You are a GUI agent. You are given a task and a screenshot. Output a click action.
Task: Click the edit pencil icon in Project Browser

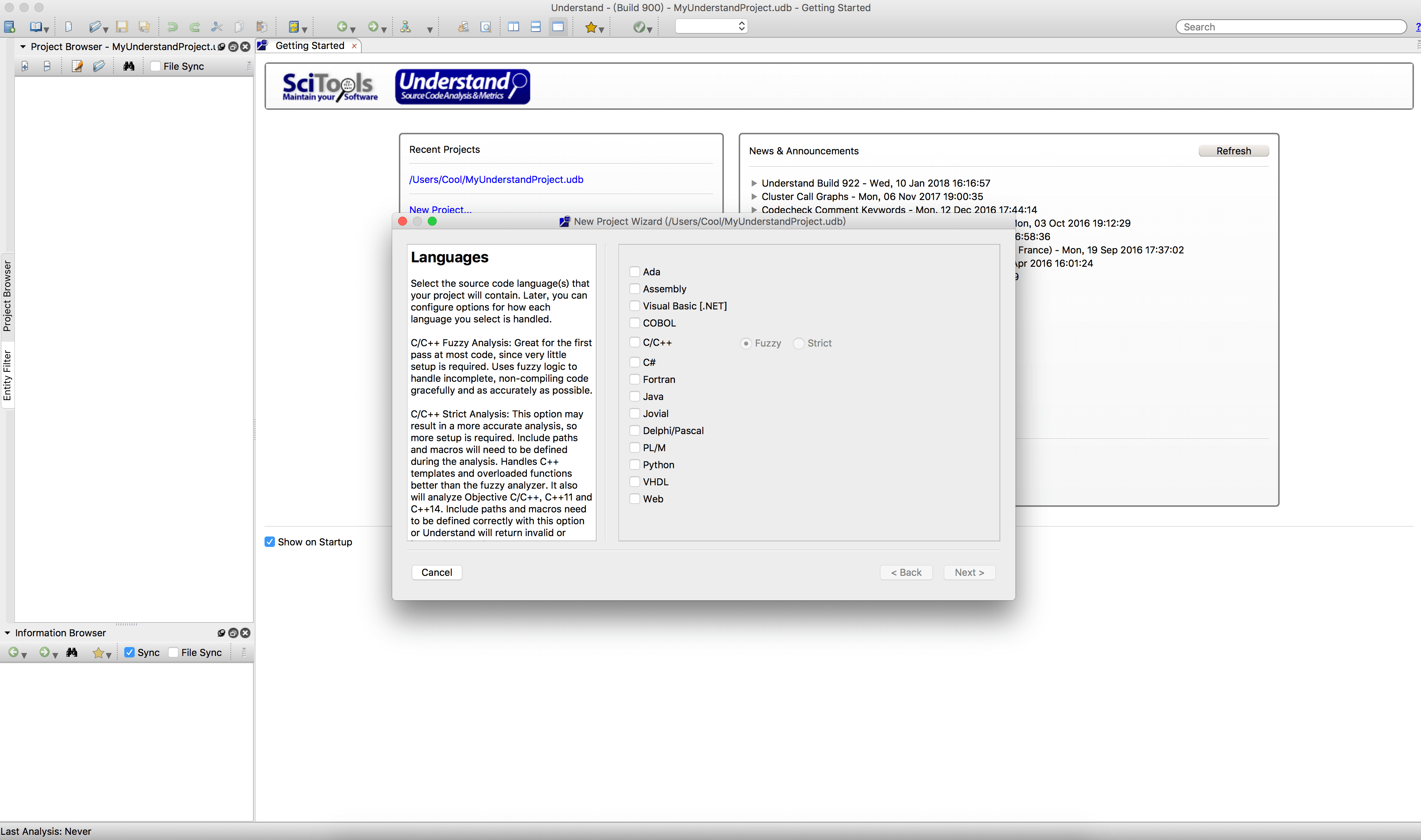[77, 66]
